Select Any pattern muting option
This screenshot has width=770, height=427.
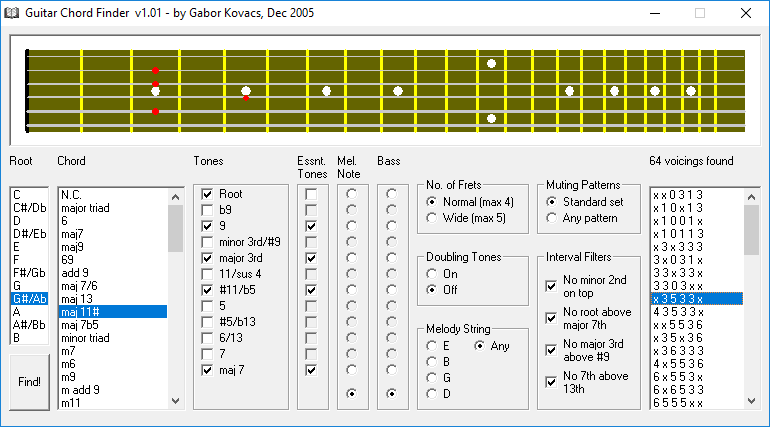point(551,218)
